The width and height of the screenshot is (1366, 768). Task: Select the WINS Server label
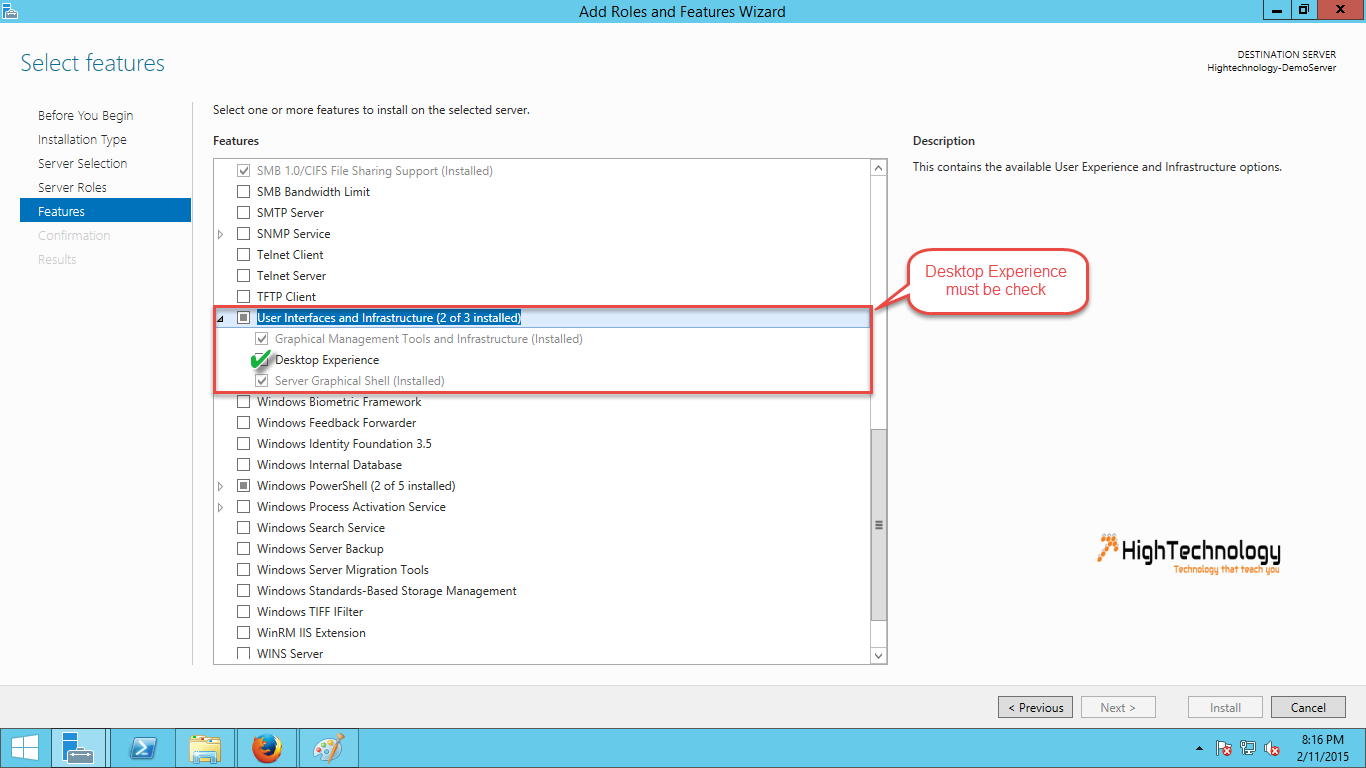[x=290, y=654]
